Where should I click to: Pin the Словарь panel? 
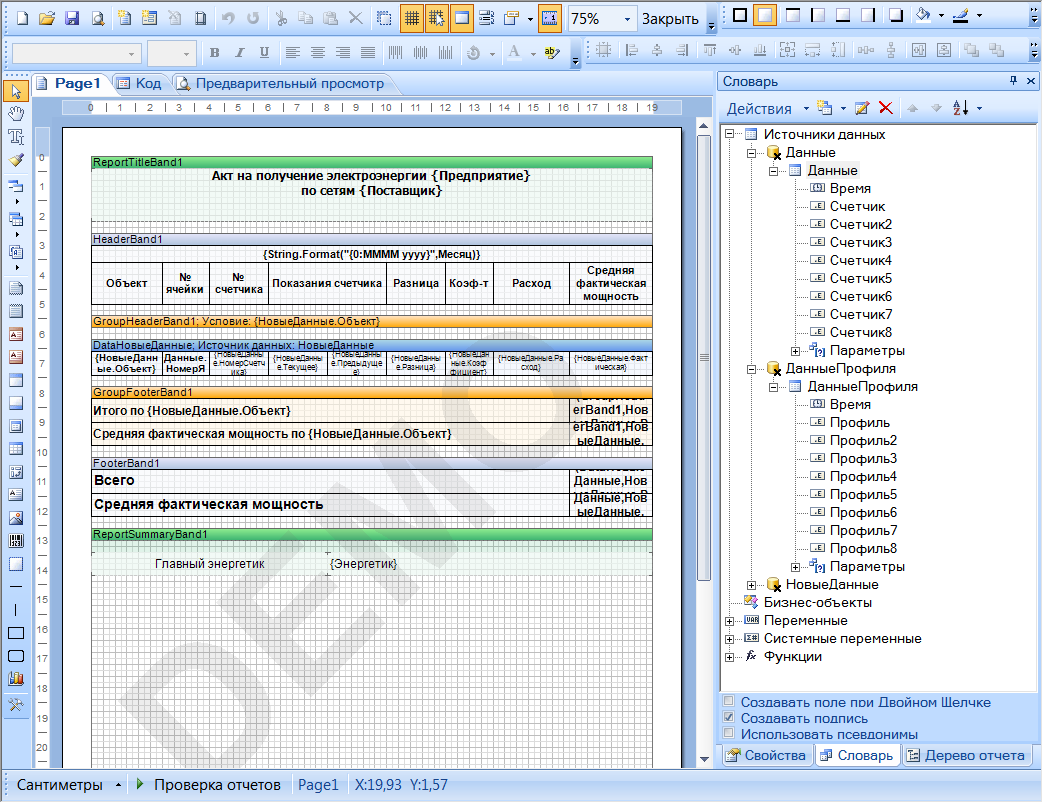1013,80
